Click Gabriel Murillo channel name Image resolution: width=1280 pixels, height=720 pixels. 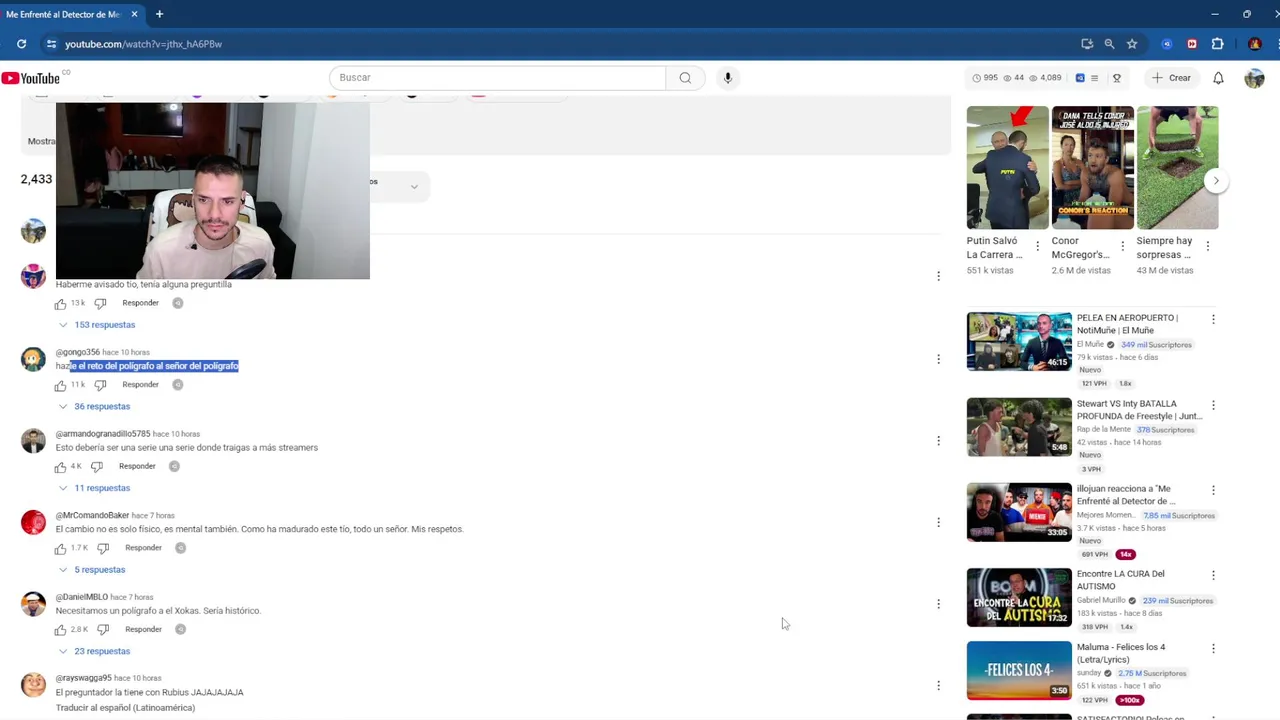point(1101,601)
